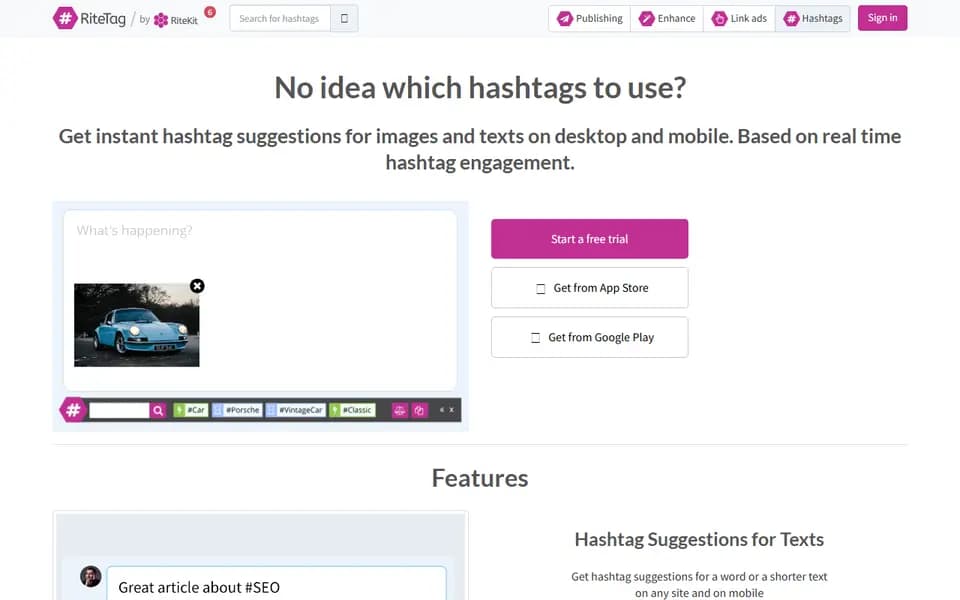Click the pink hashtag hexagon in toolbar

coord(73,410)
